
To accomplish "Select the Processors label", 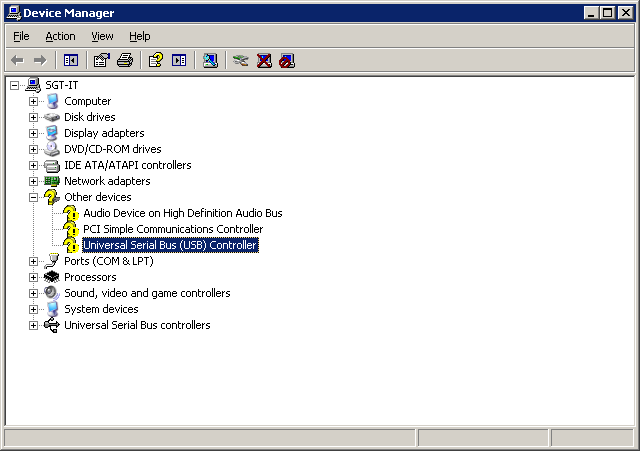I will pyautogui.click(x=90, y=277).
